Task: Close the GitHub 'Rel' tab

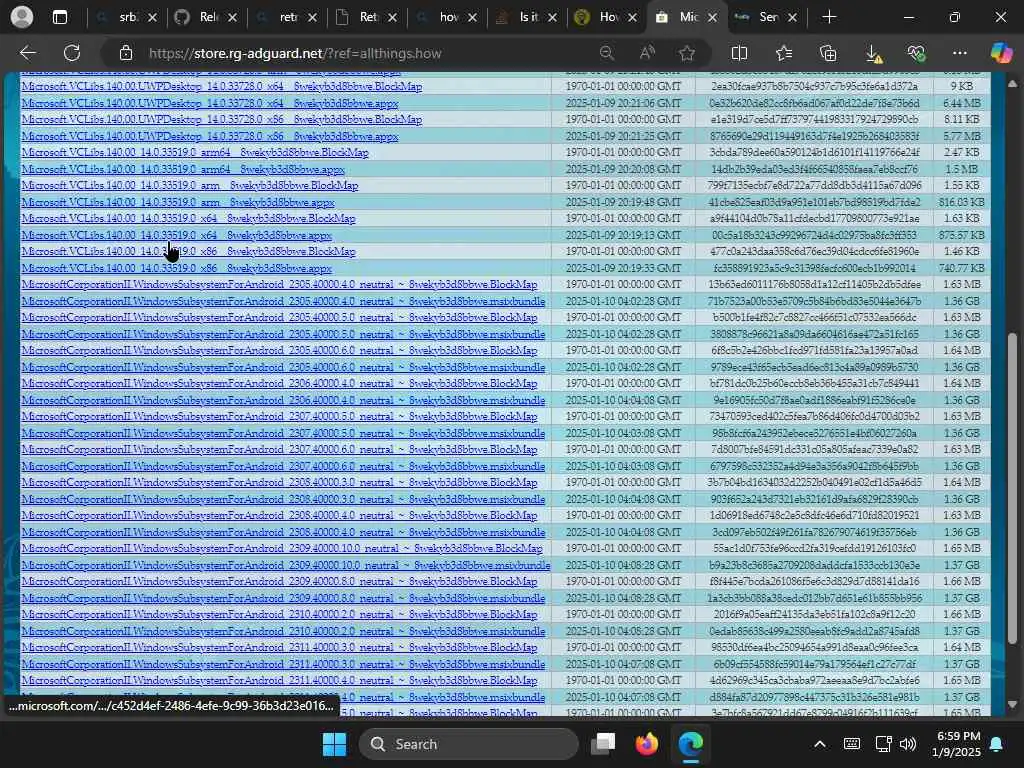Action: pyautogui.click(x=232, y=18)
